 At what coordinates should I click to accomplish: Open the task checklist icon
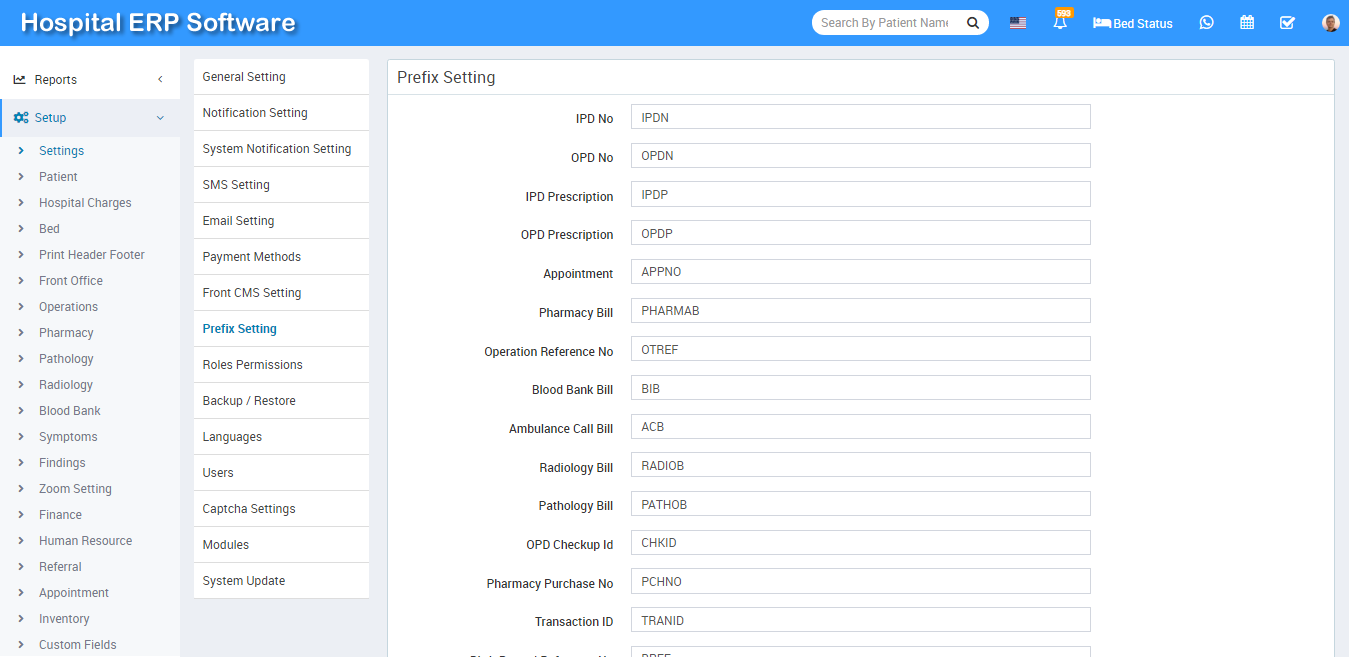[1287, 23]
